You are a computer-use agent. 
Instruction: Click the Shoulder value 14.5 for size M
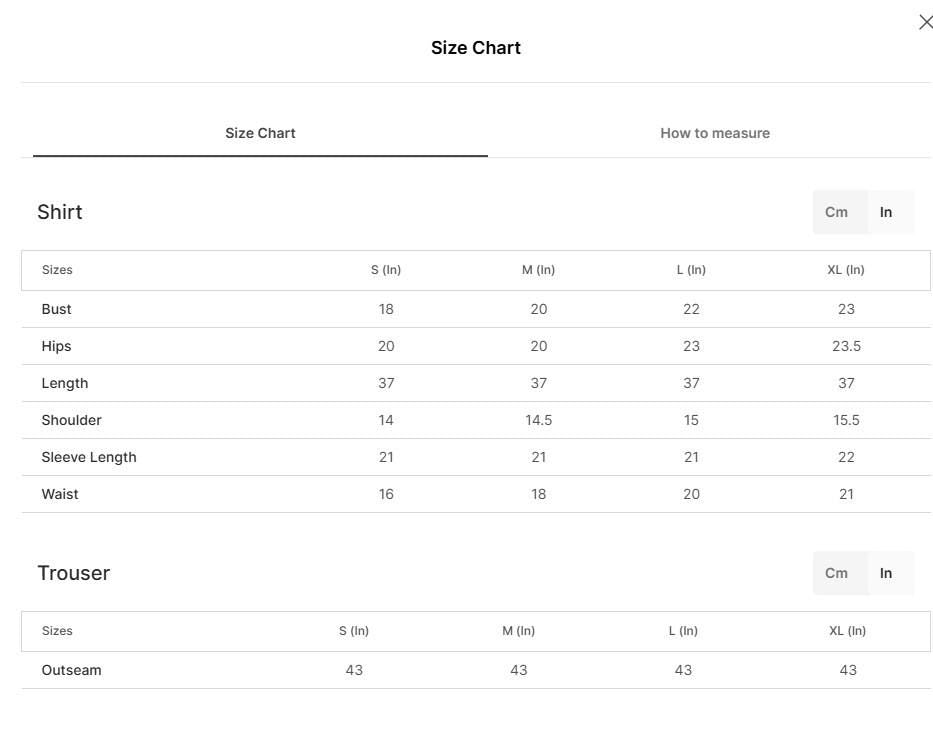tap(538, 420)
